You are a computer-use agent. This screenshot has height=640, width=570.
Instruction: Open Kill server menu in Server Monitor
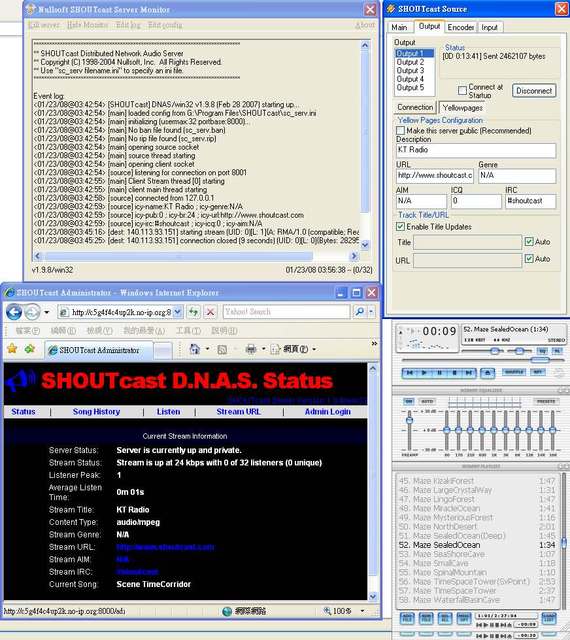(x=44, y=25)
